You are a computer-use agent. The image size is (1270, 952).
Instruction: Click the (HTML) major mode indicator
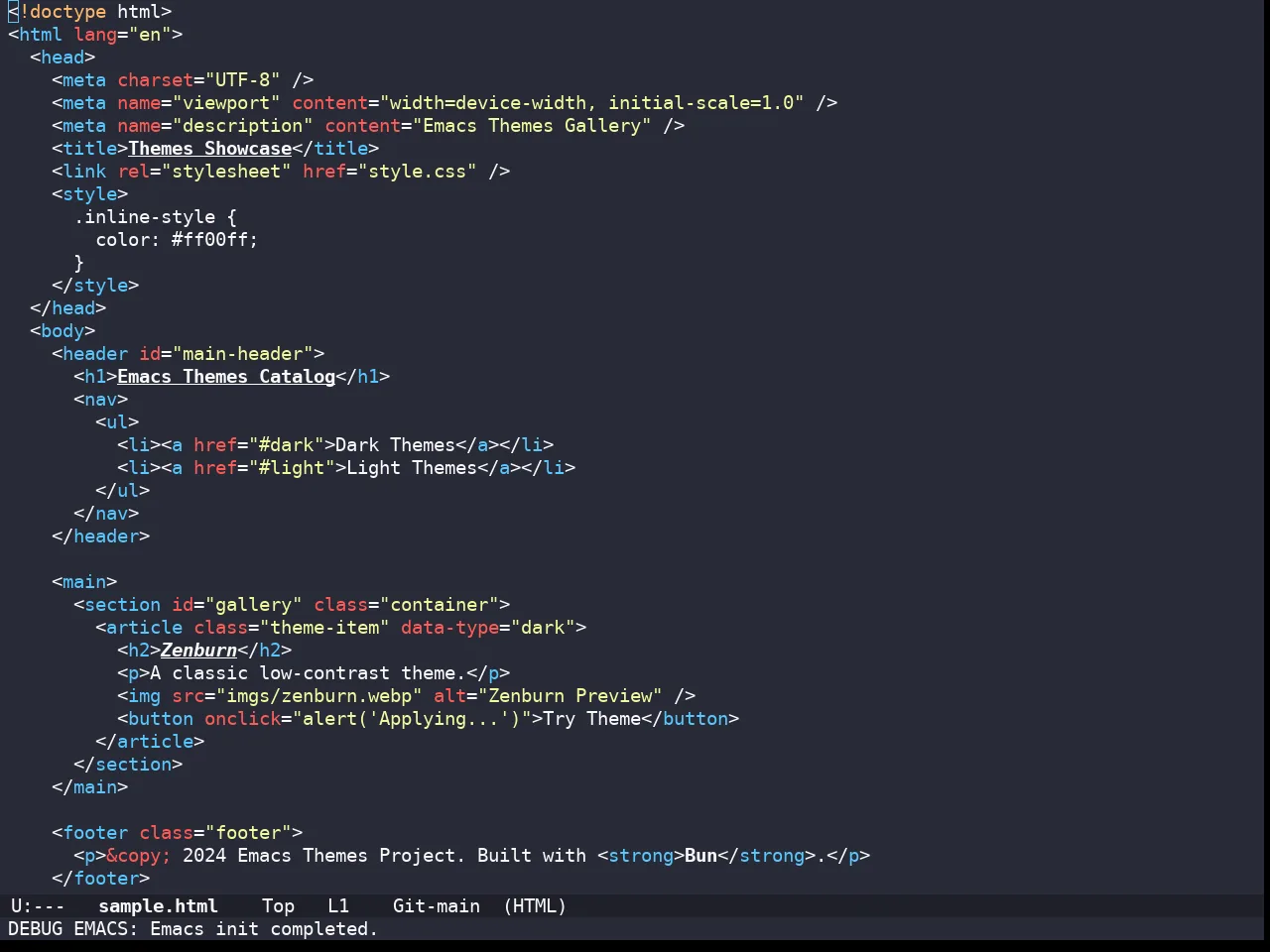click(535, 906)
